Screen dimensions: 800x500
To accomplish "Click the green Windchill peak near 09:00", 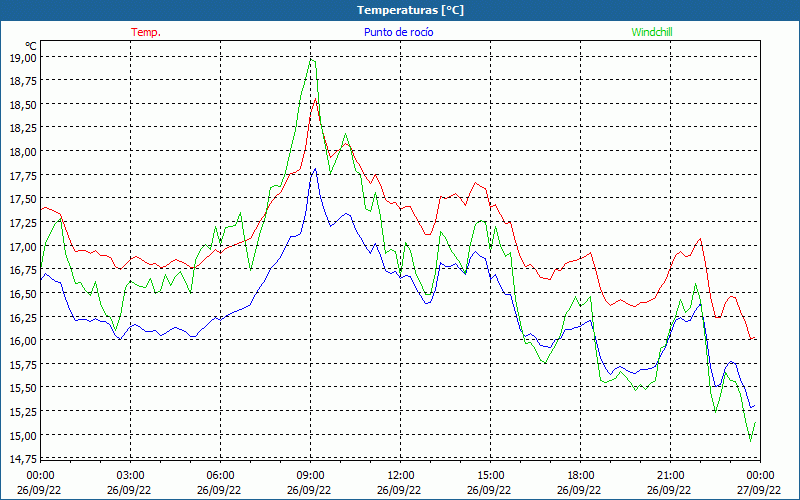I will click(x=311, y=60).
